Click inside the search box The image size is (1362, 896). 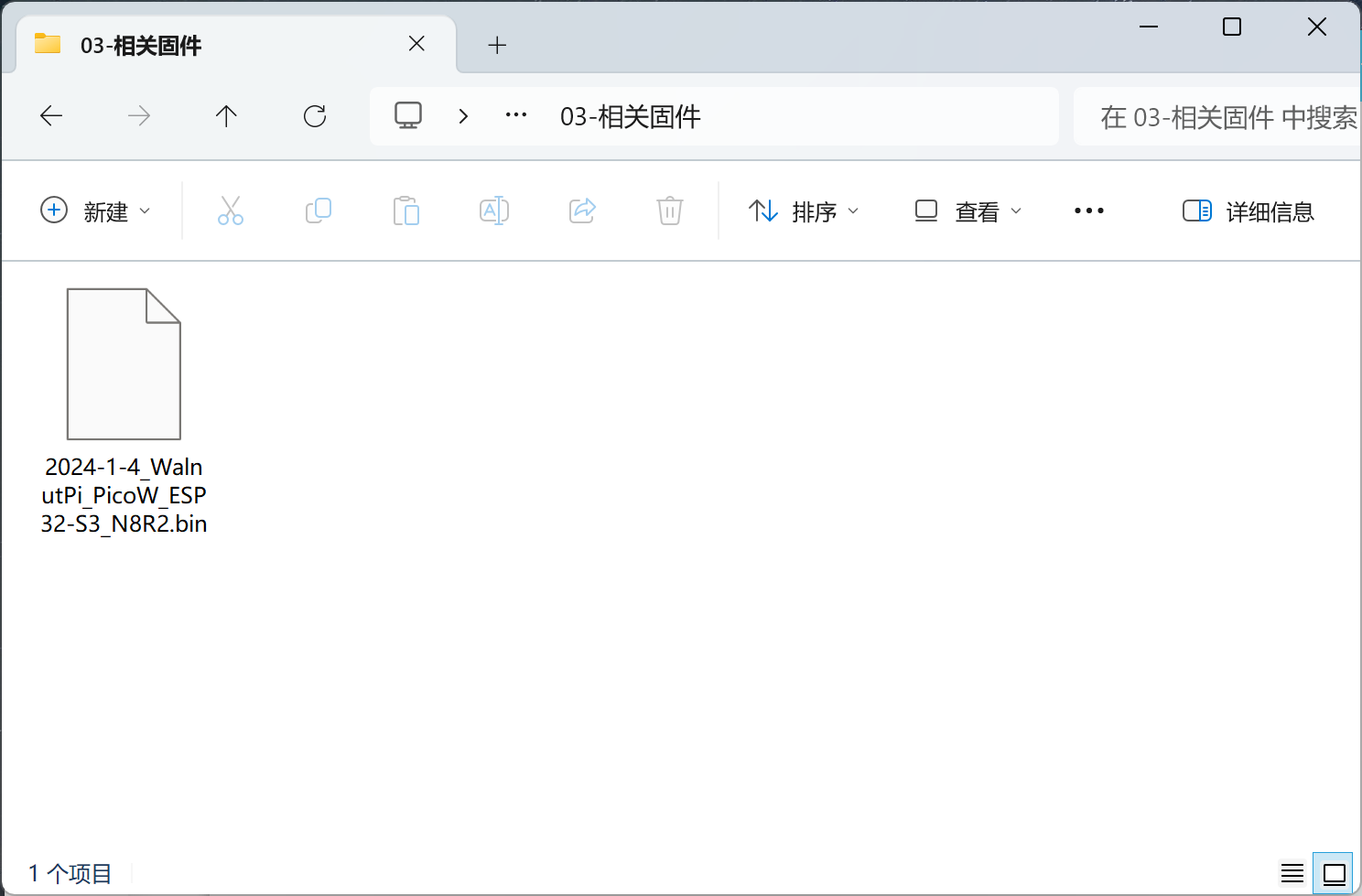[1208, 116]
